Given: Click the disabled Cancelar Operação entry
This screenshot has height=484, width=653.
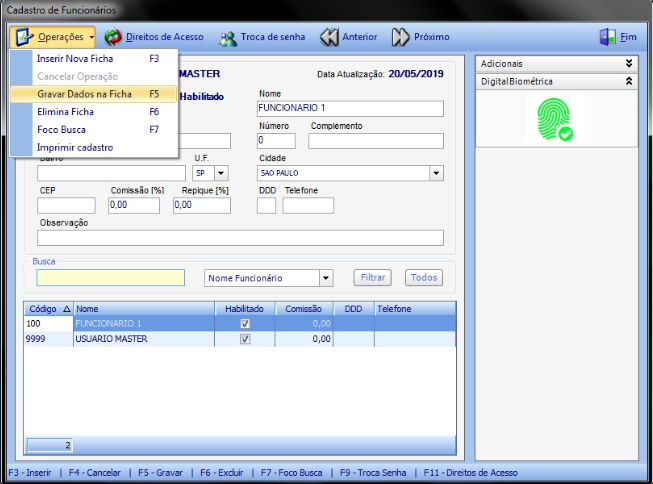Looking at the screenshot, I should point(94,76).
